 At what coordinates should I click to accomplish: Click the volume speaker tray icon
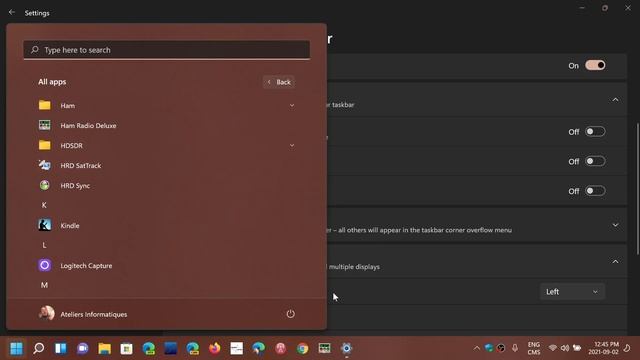click(565, 348)
